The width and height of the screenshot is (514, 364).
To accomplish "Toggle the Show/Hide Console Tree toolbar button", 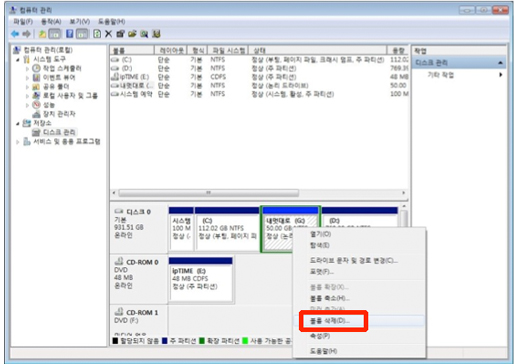I will click(x=55, y=34).
